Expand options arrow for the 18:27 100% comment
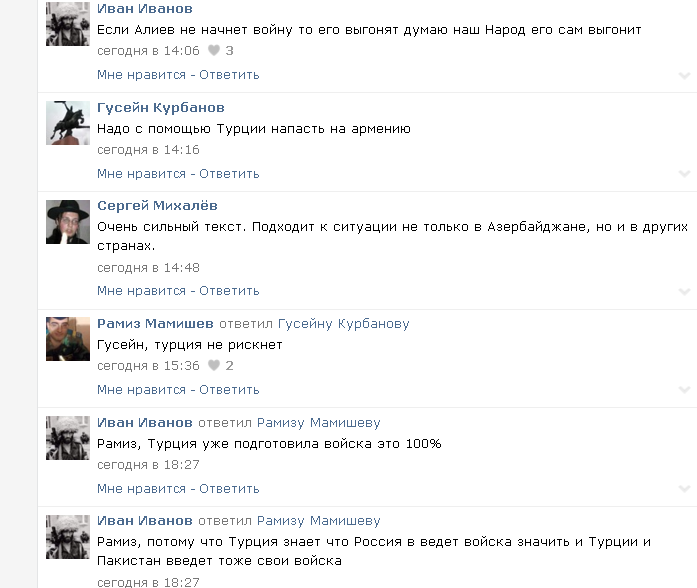The height and width of the screenshot is (588, 697). (684, 489)
